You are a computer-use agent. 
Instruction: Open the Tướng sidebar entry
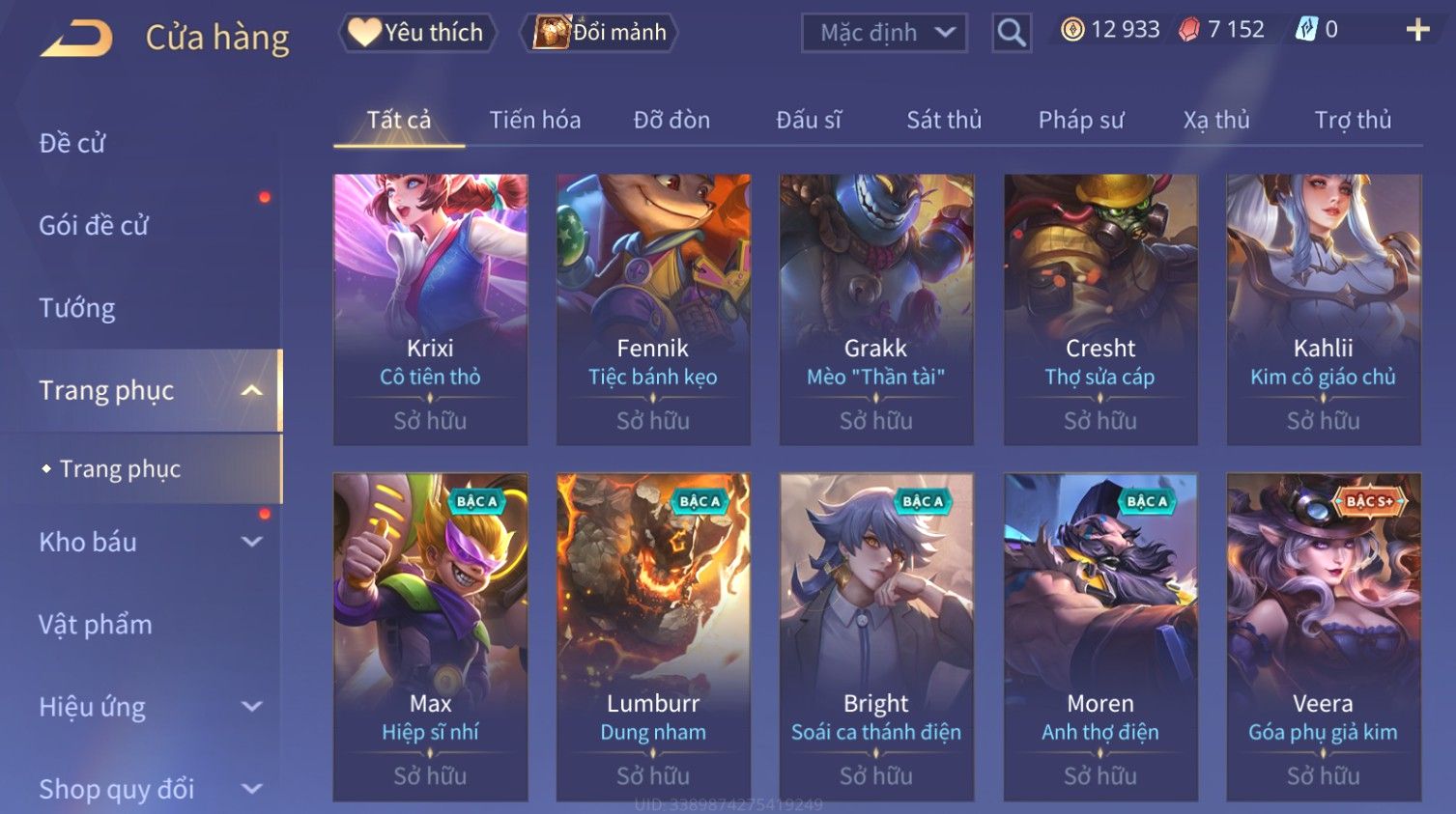coord(77,308)
